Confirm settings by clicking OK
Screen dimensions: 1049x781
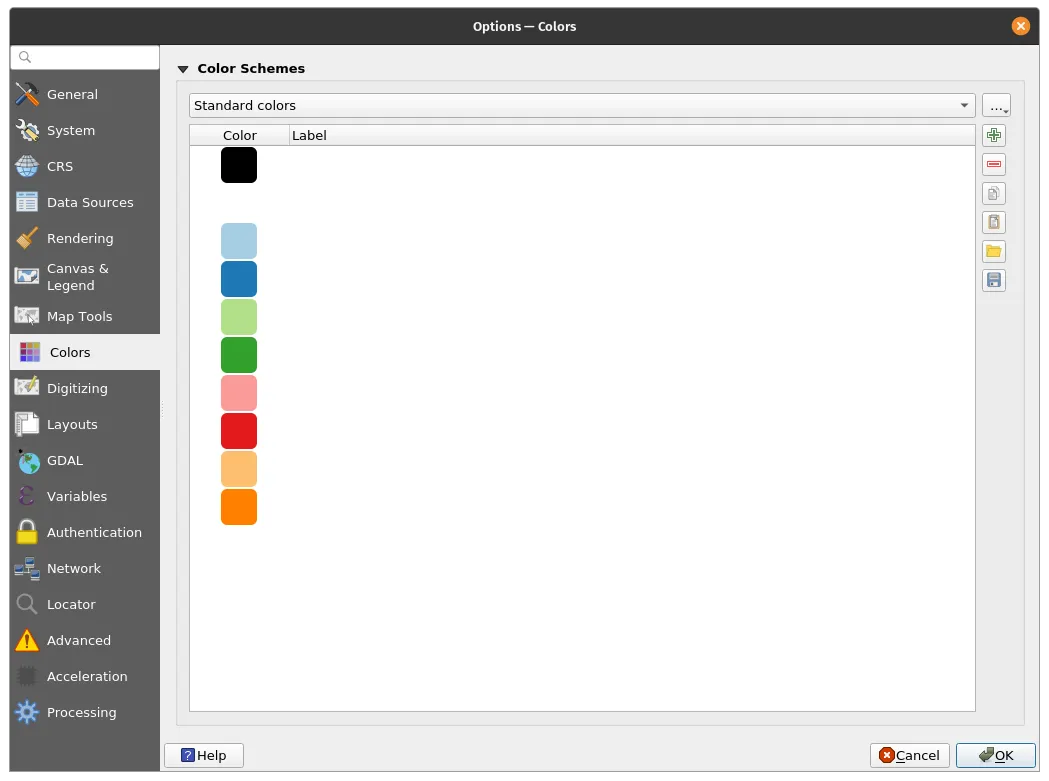coord(996,755)
